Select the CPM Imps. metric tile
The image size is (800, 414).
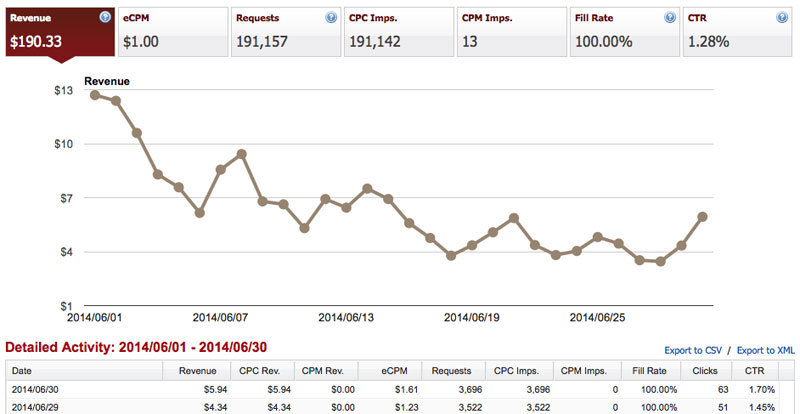512,32
